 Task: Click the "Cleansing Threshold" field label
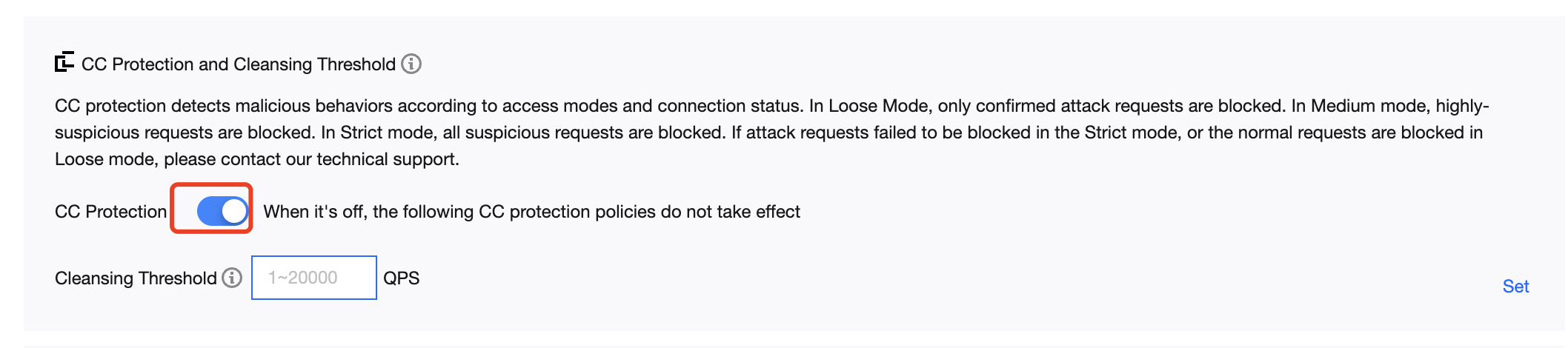[x=136, y=278]
